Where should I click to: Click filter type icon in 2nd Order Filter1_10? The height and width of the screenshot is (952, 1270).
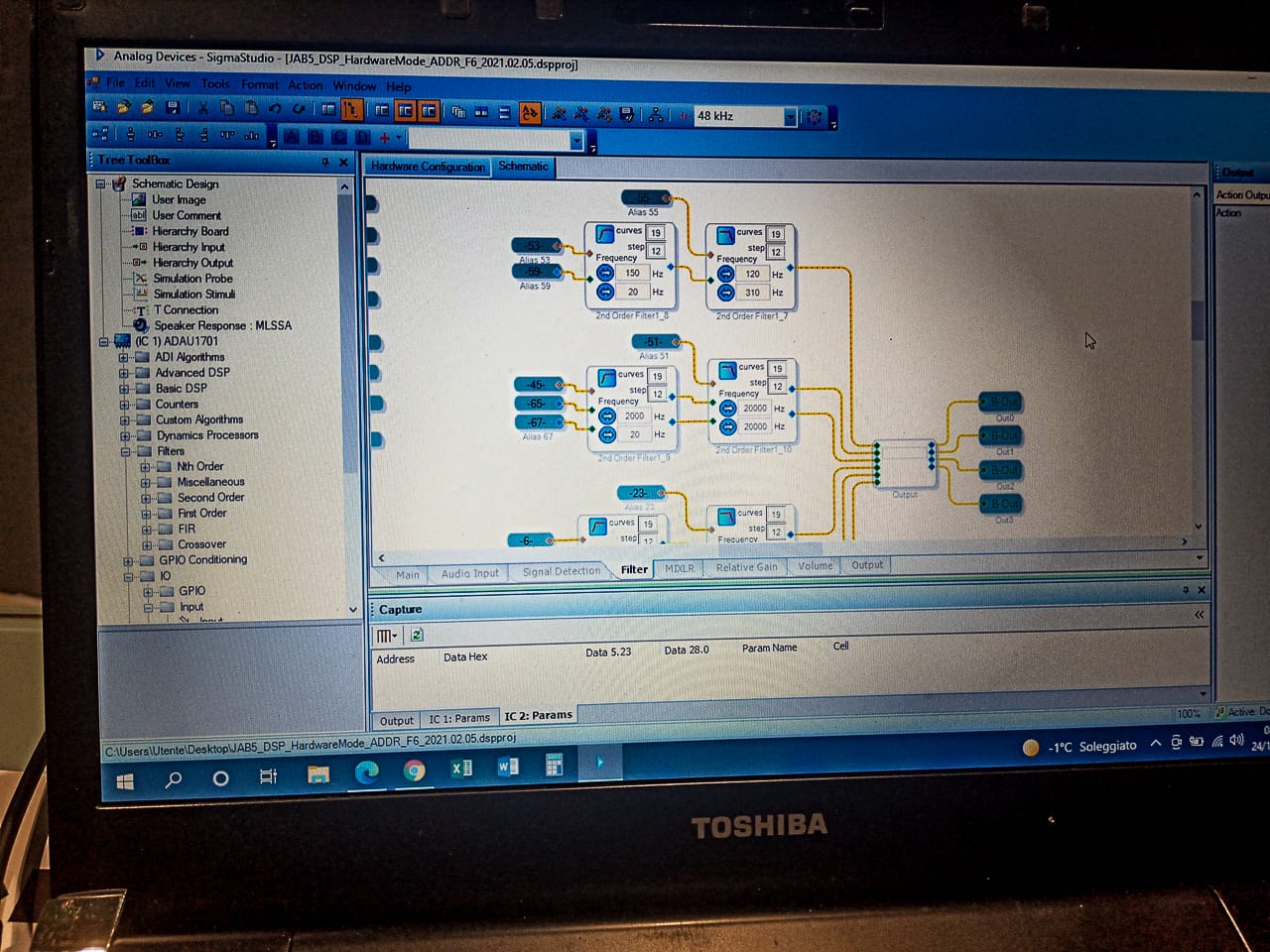pos(727,369)
